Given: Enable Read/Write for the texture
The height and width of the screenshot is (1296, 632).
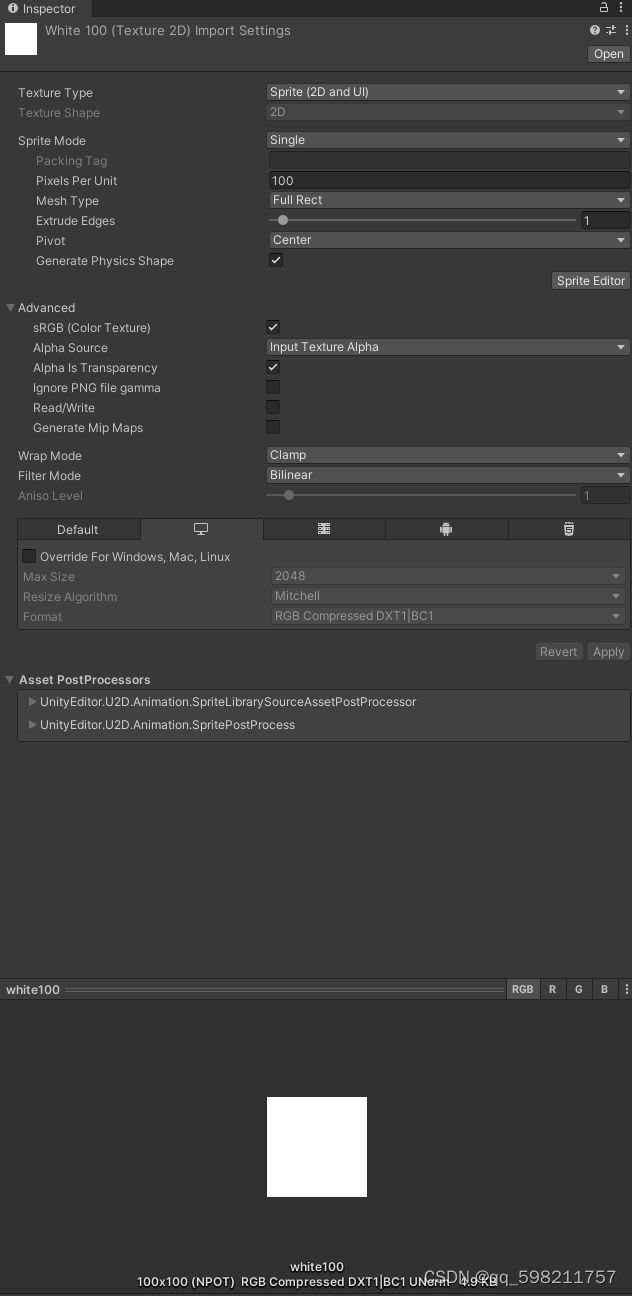Looking at the screenshot, I should (x=272, y=407).
